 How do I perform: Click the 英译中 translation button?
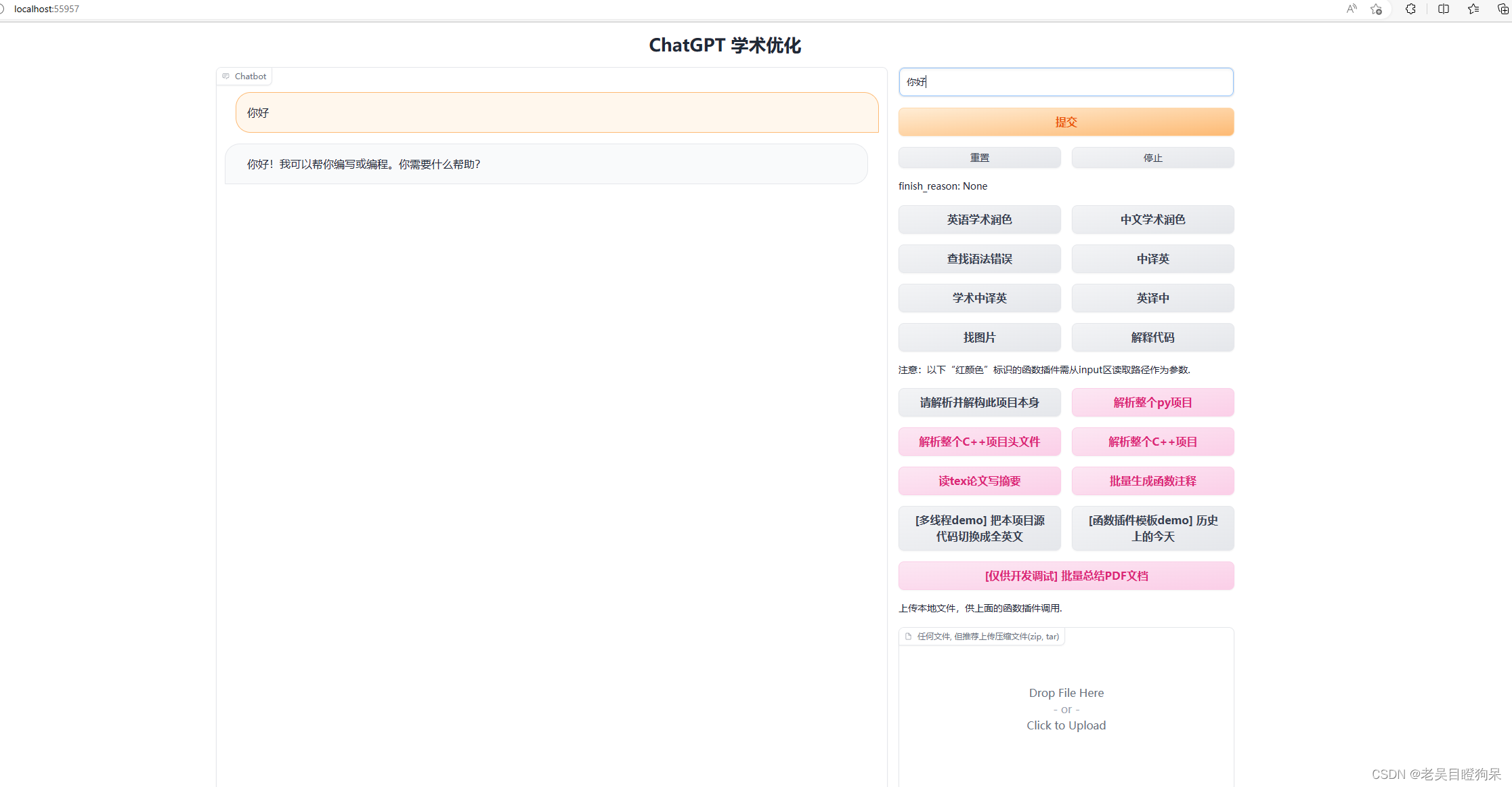1152,298
